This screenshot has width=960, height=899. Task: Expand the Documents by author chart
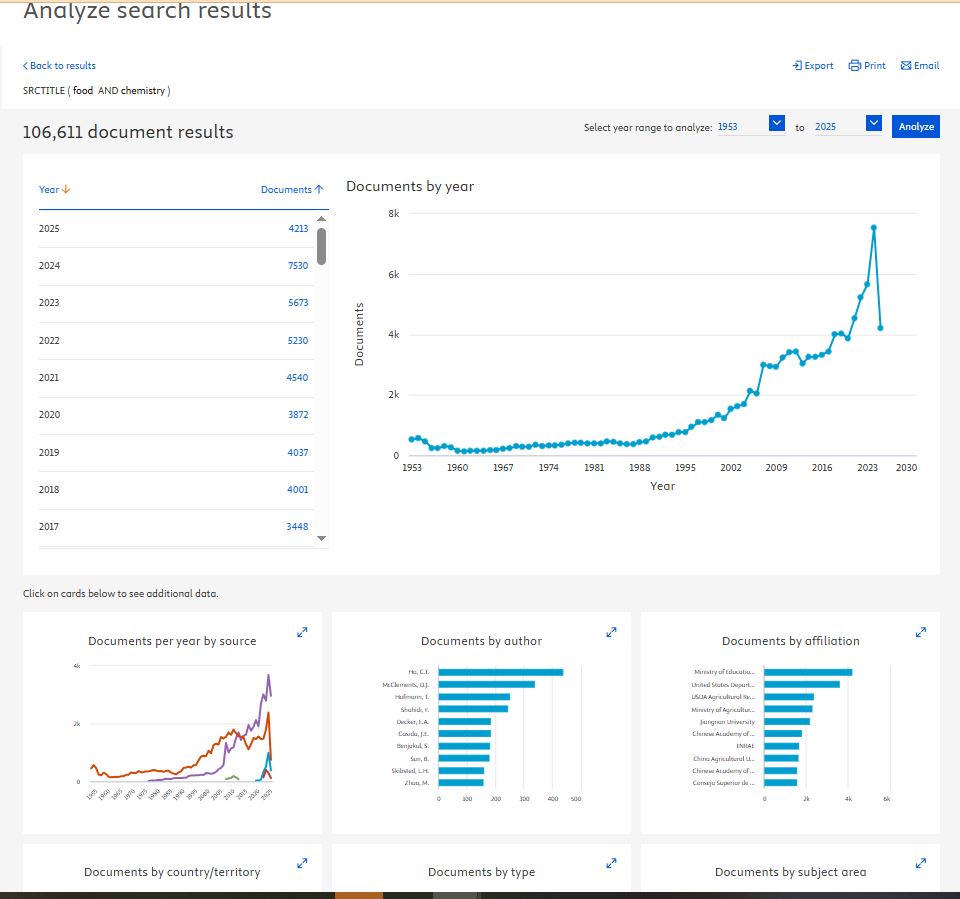(x=612, y=632)
